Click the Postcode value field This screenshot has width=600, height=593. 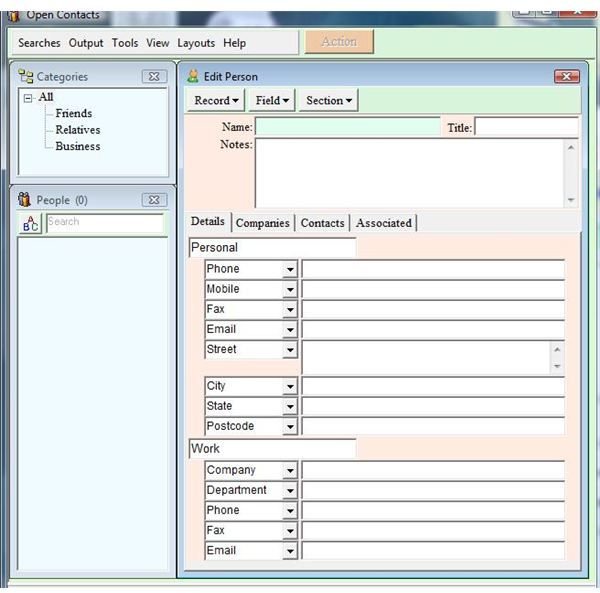click(433, 427)
